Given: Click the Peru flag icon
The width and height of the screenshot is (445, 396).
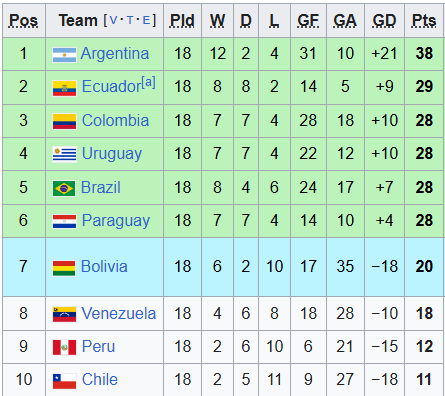Looking at the screenshot, I should [x=64, y=348].
